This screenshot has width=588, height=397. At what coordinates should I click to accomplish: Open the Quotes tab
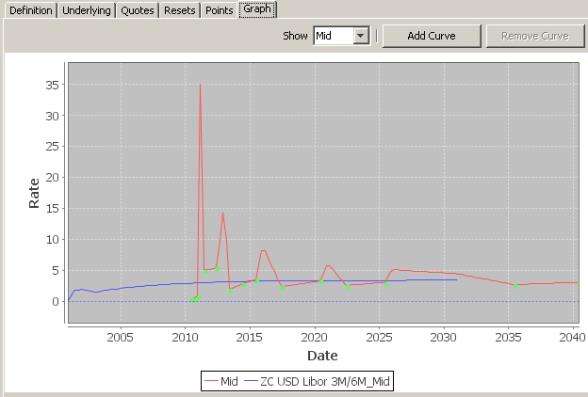(x=137, y=10)
